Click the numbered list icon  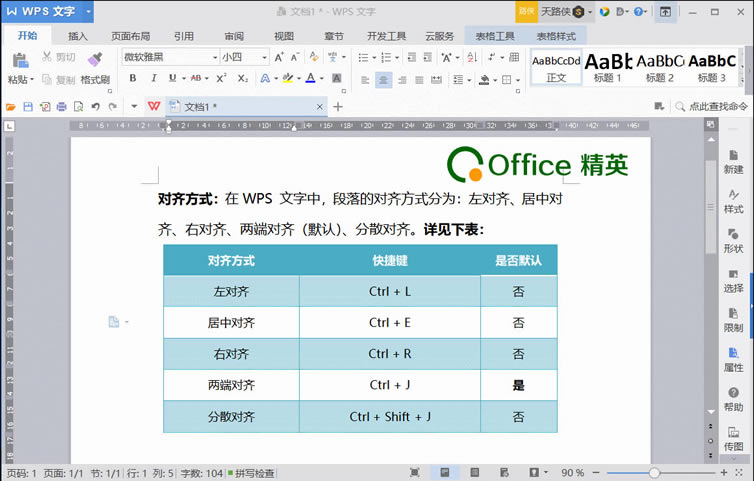pos(386,58)
